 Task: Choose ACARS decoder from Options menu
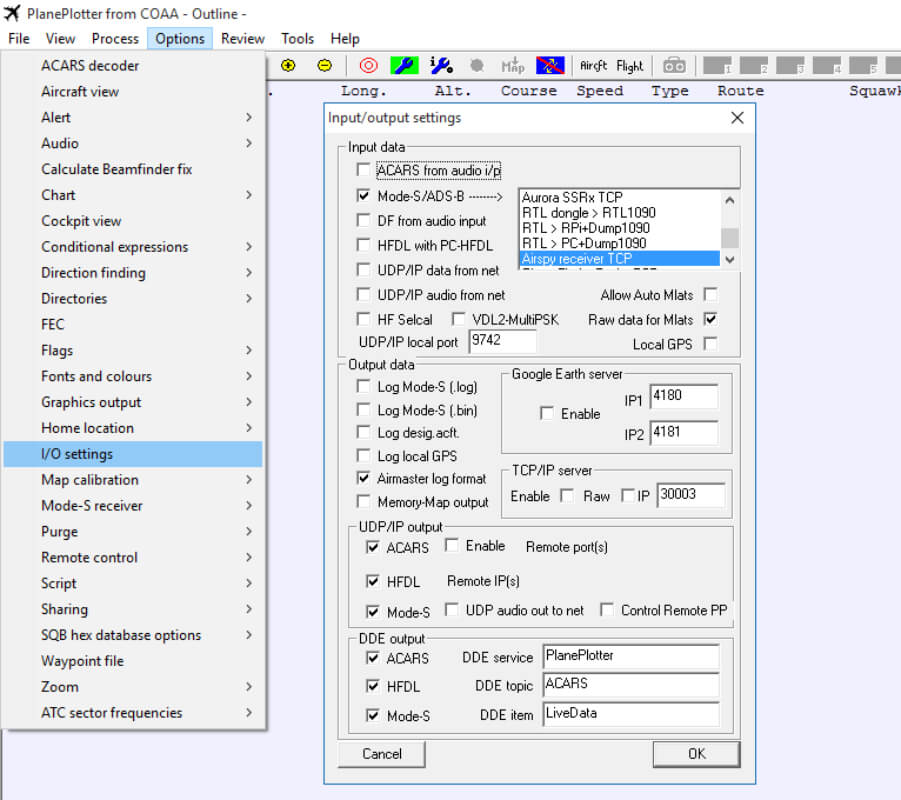(x=133, y=66)
